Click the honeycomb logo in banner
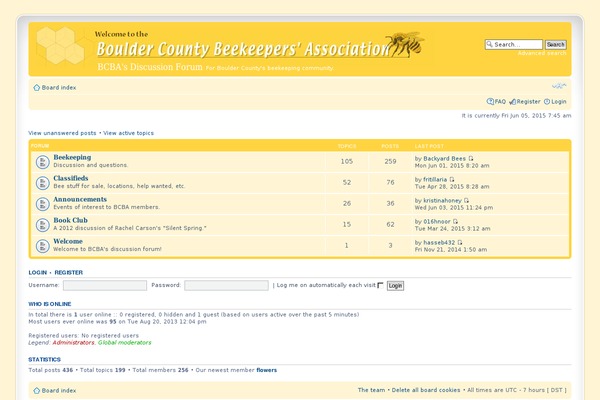This screenshot has width=600, height=400. 60,46
